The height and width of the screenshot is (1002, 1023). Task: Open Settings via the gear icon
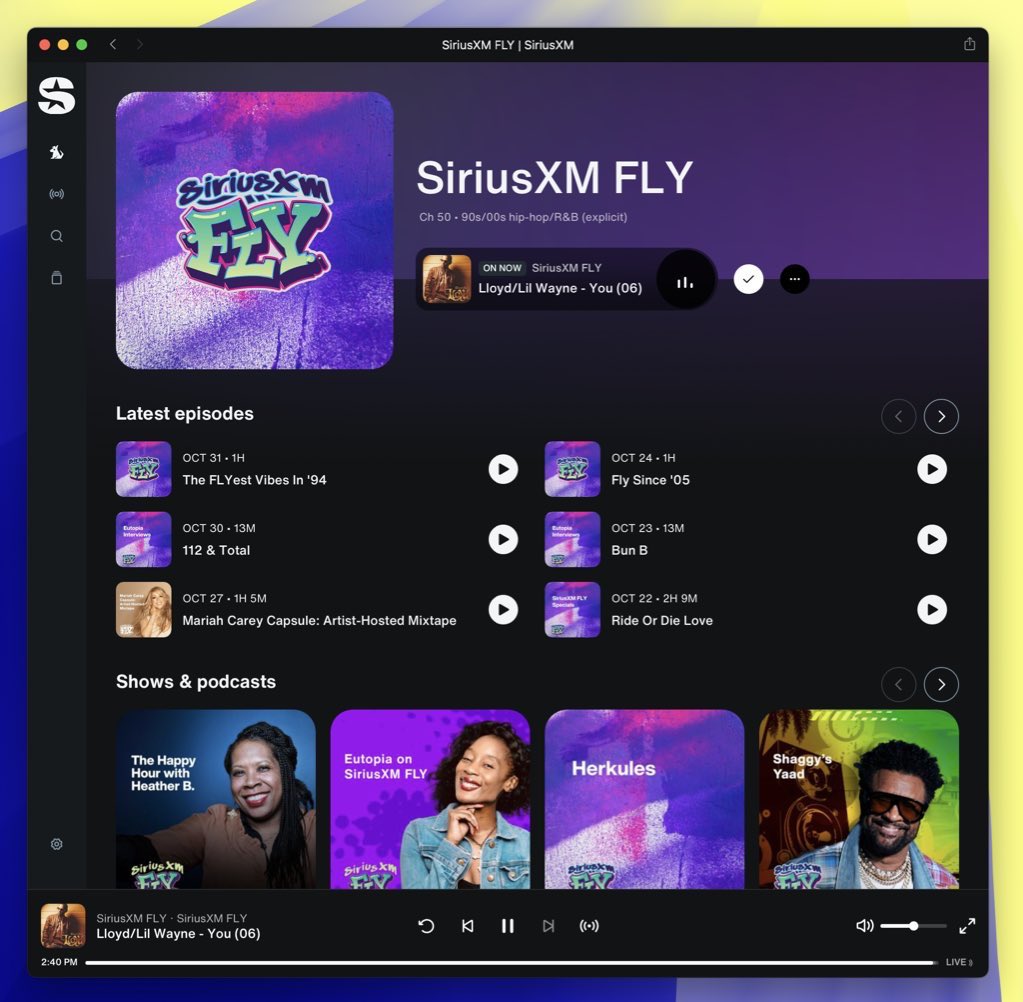coord(56,844)
